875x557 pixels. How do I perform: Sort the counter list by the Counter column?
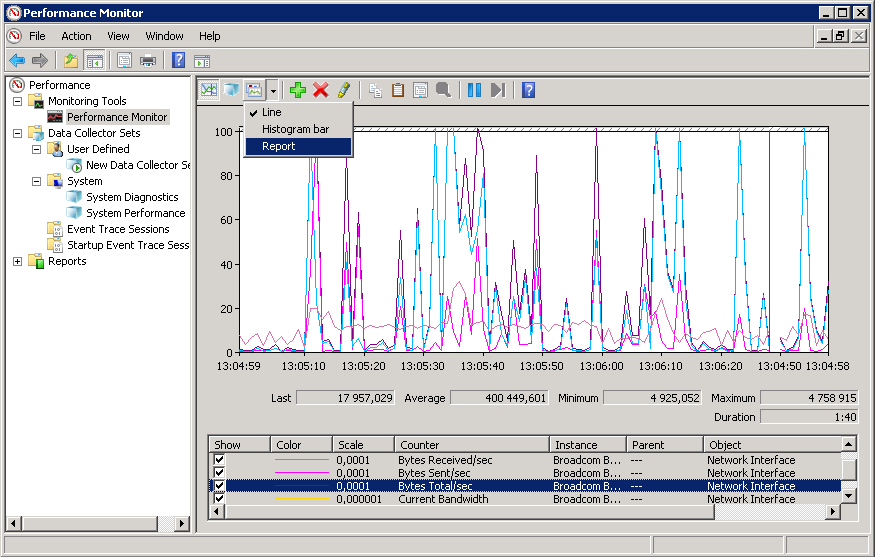(x=472, y=445)
